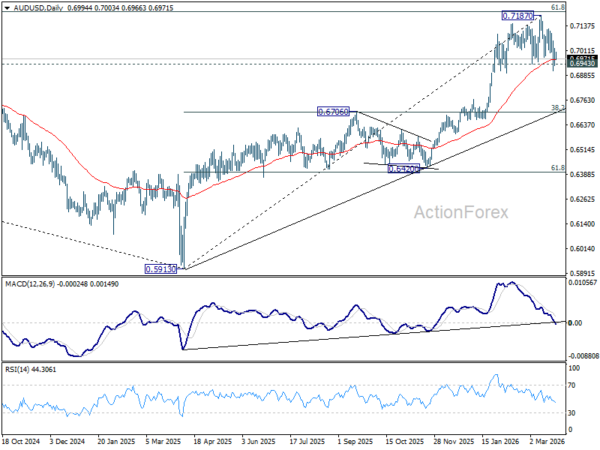Select the upper 61.8 Fibonacci level label

[x=558, y=7]
